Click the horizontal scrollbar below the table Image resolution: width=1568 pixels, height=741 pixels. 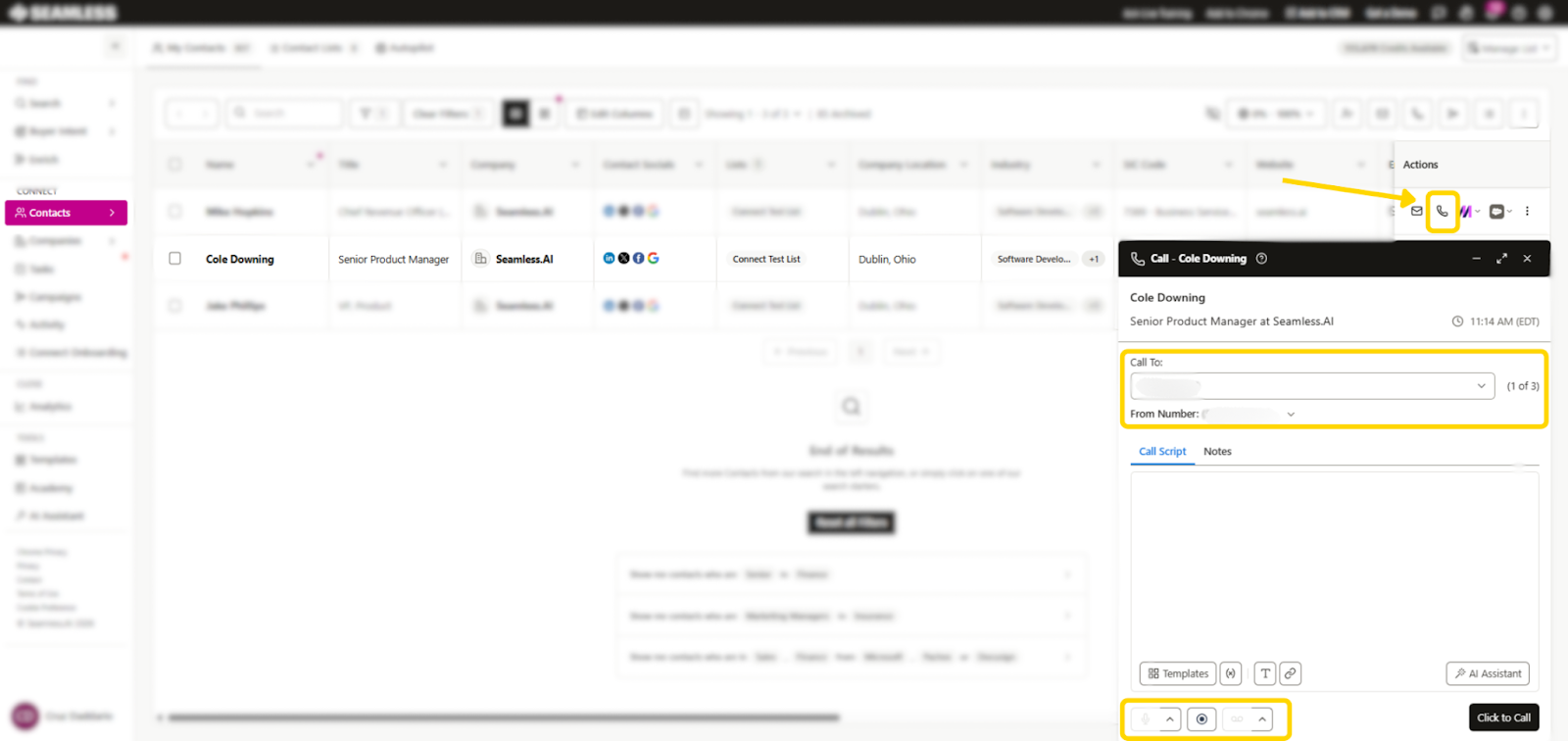[x=503, y=717]
